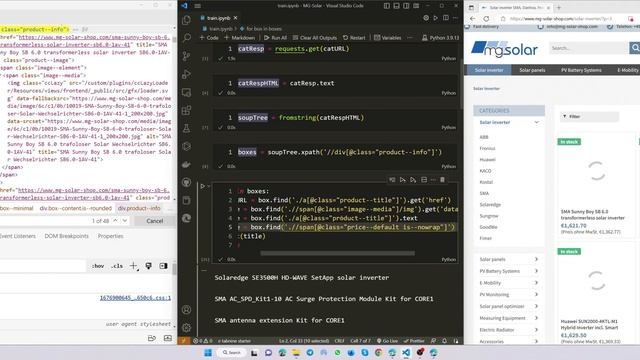Toggle VS Code bottom panel layout button

(396, 6)
